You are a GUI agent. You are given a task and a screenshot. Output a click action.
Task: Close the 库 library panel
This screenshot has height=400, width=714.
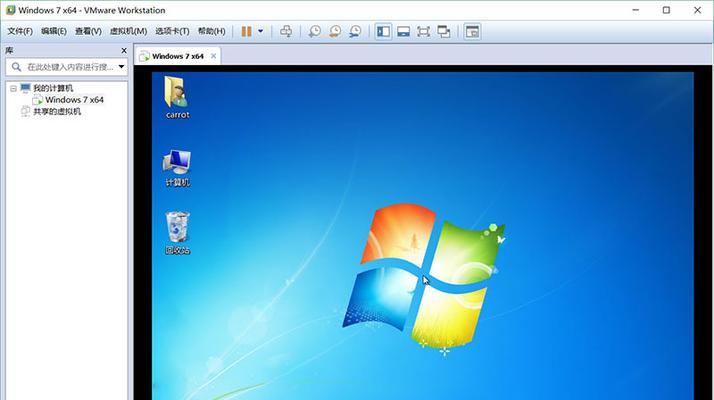(x=124, y=51)
